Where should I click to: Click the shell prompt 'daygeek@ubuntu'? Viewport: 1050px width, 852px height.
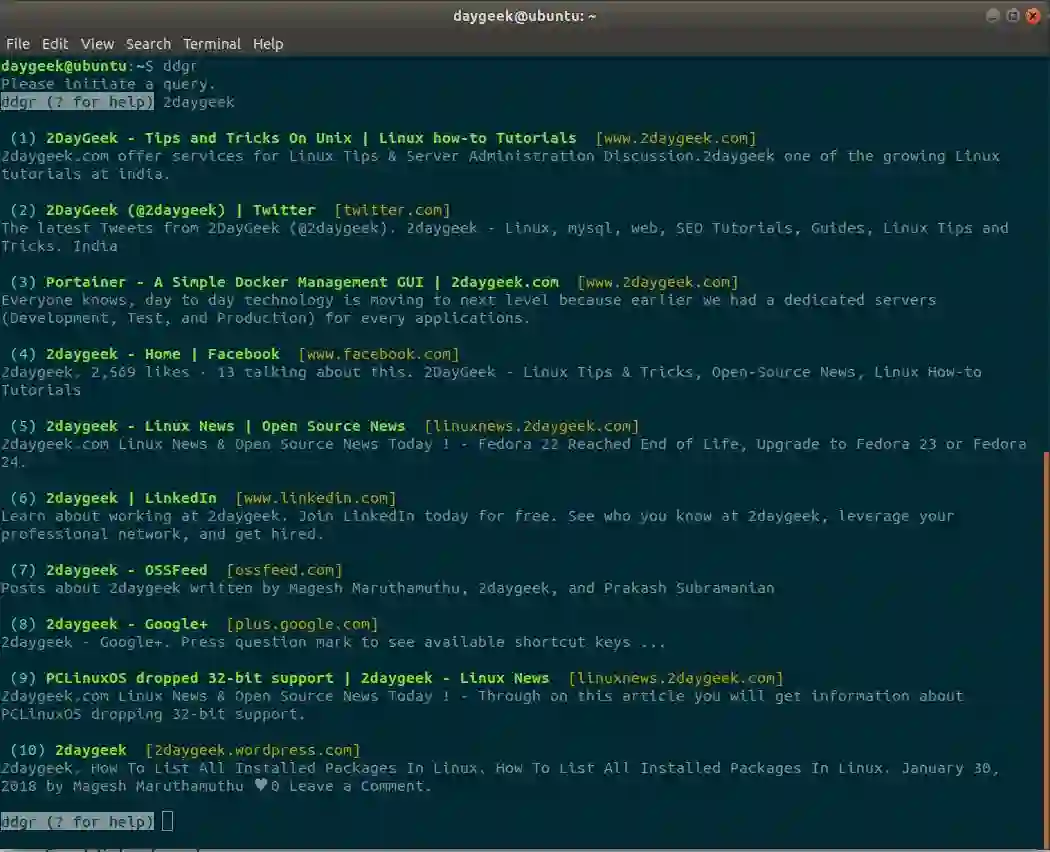[x=64, y=66]
